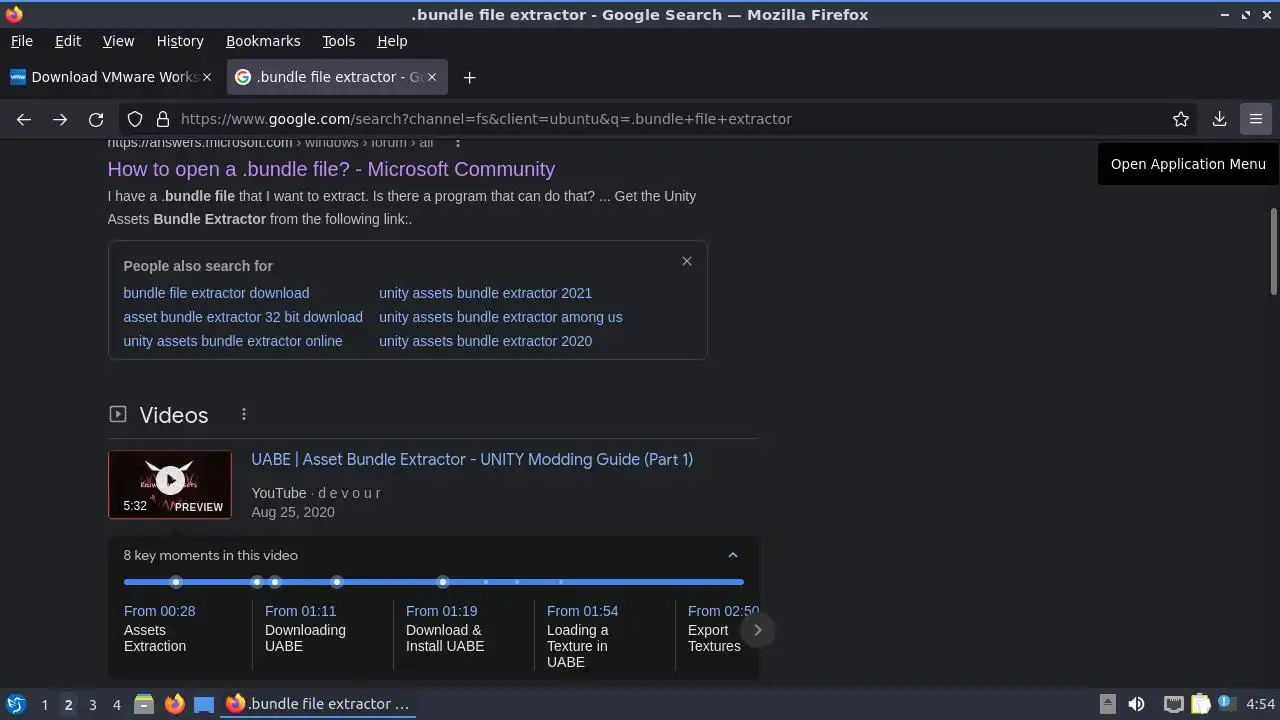
Task: Go forward to the next page
Action: [60, 119]
